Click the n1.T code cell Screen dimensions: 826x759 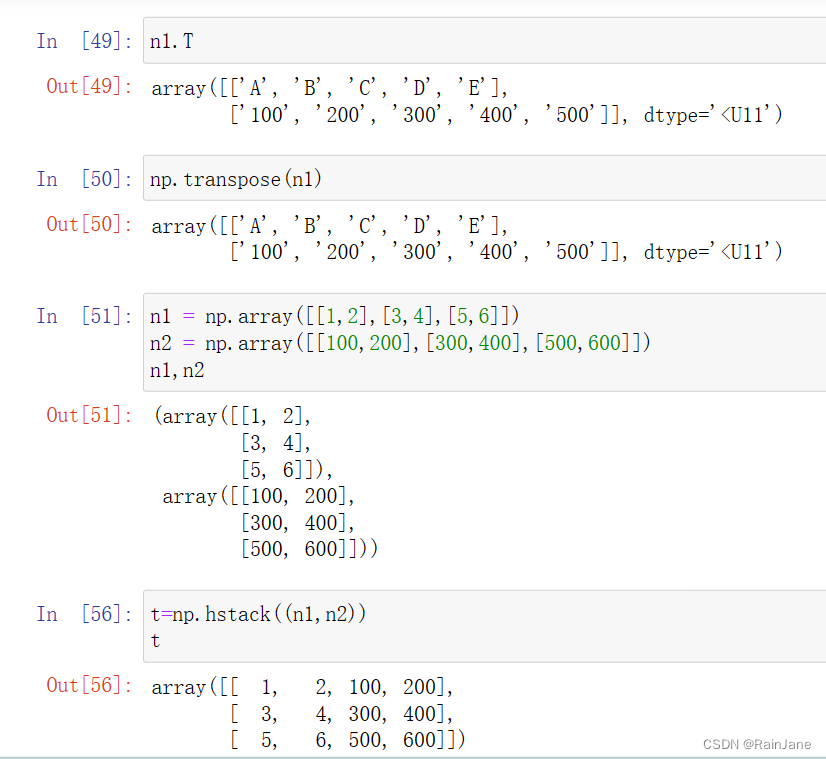(485, 41)
